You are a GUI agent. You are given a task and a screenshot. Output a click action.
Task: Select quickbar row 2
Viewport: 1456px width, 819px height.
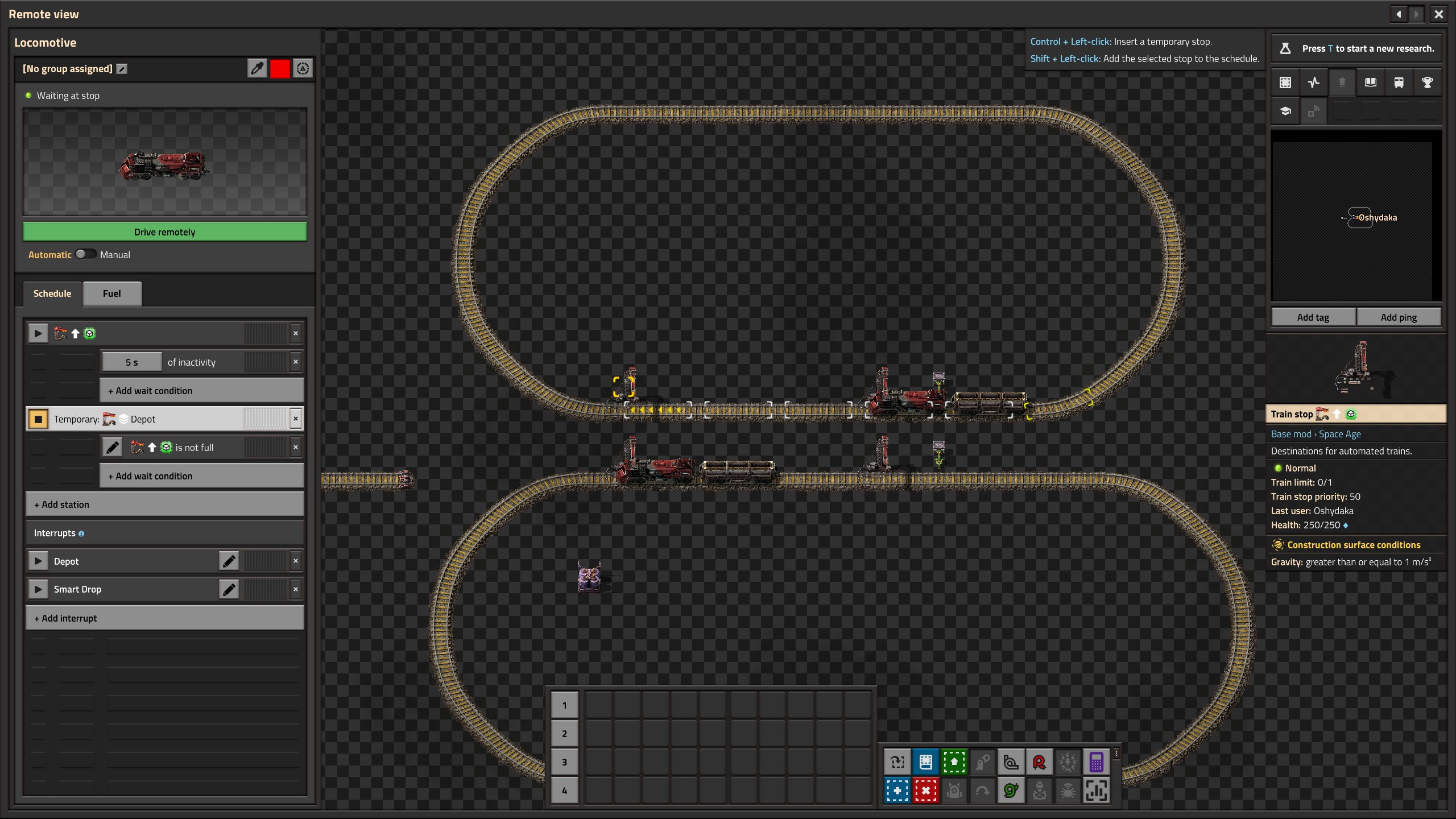[565, 734]
